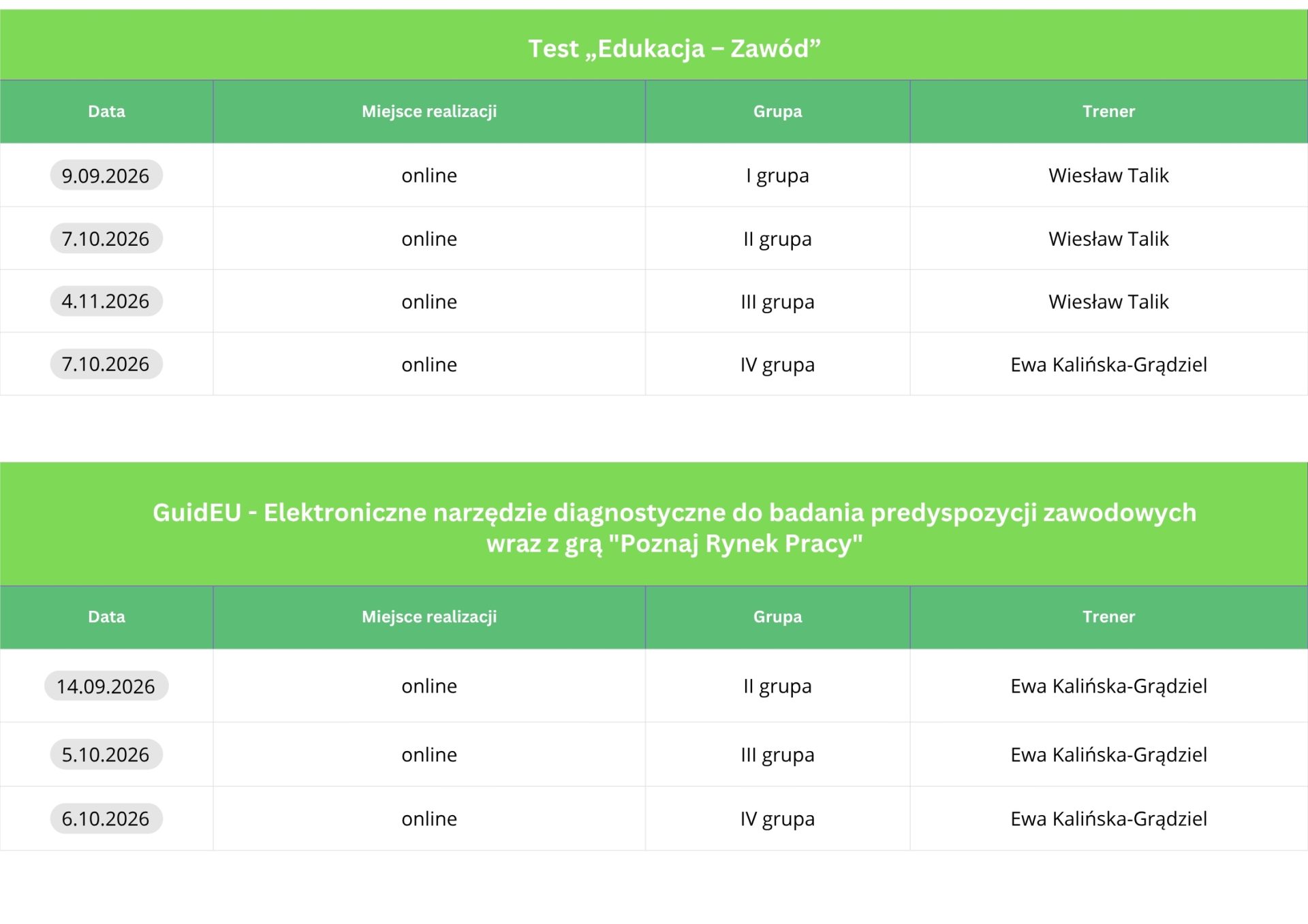1308x924 pixels.
Task: Click the GuidEU table title banner
Action: (x=654, y=524)
